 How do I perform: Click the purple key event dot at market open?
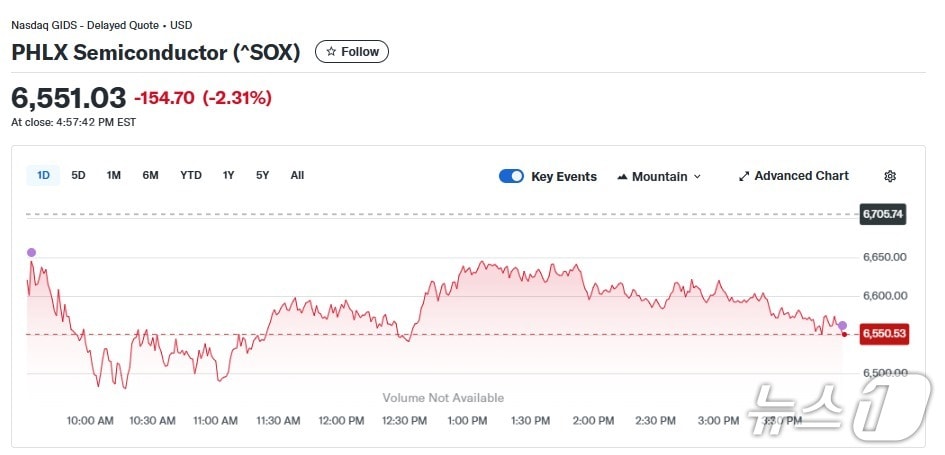pos(31,252)
